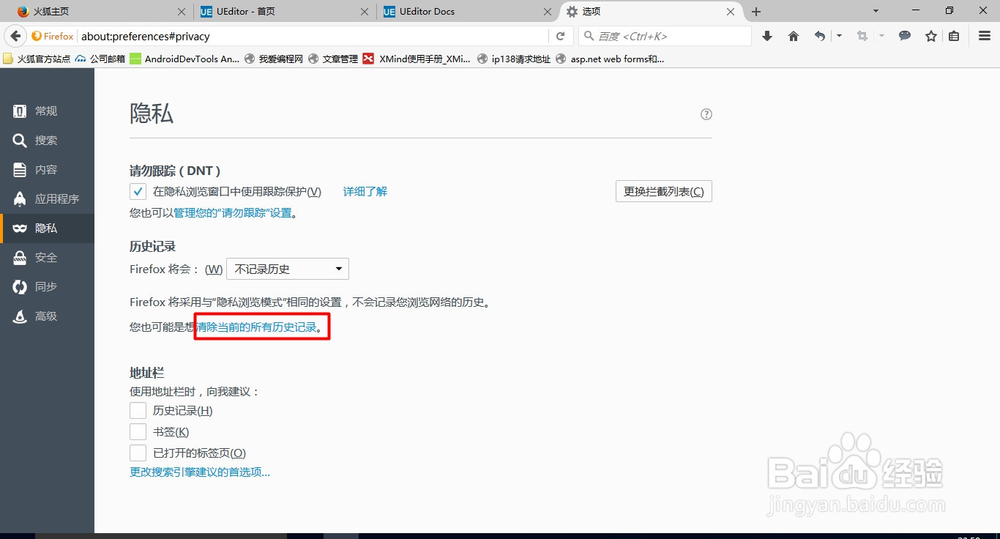Viewport: 1000px width, 539px height.
Task: Open the privacy help question mark icon
Action: click(x=706, y=114)
